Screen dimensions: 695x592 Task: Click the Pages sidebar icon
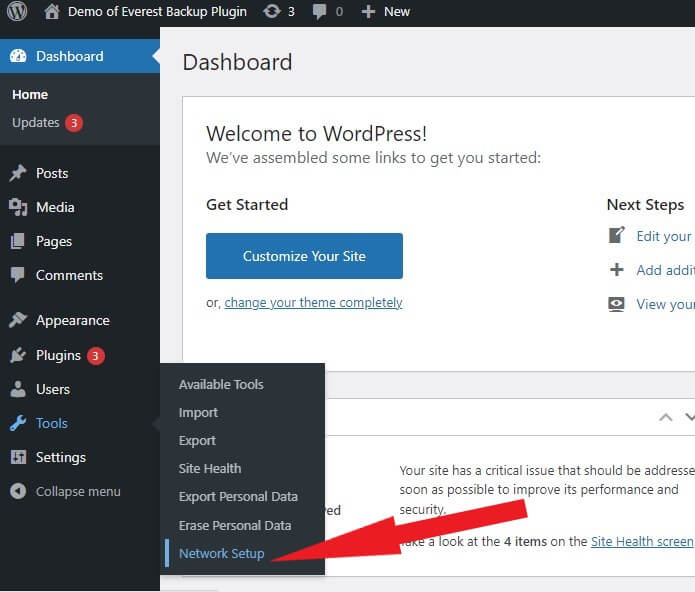coord(18,241)
